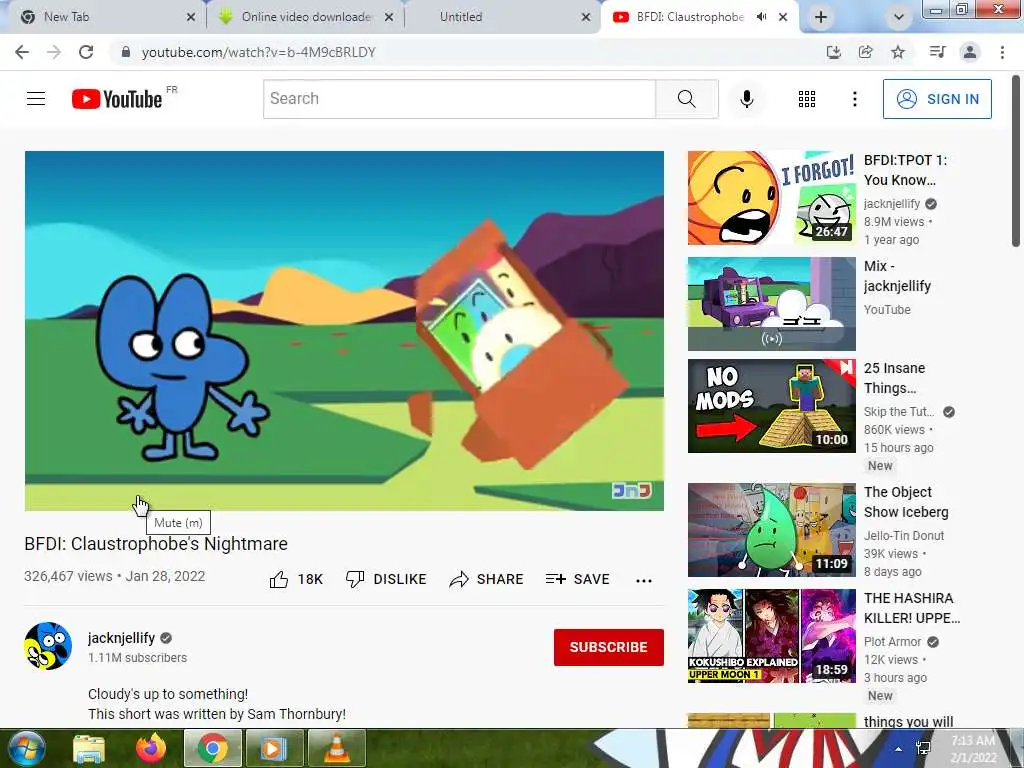Click title 'BFDI:TPOT 1: You Know…'
This screenshot has height=768, width=1024.
coord(905,170)
